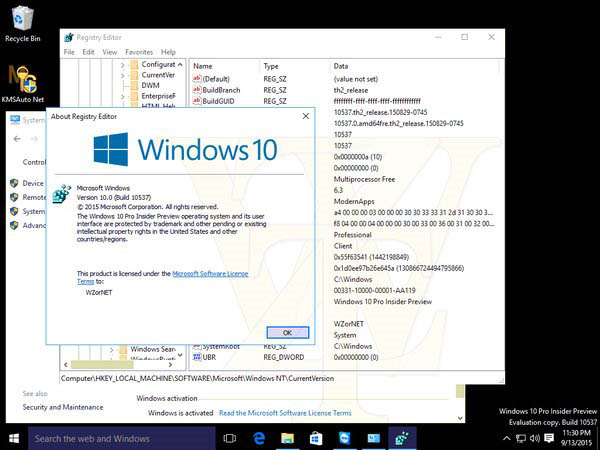The height and width of the screenshot is (450, 600).
Task: Launch Microsoft Edge from the taskbar
Action: 258,438
